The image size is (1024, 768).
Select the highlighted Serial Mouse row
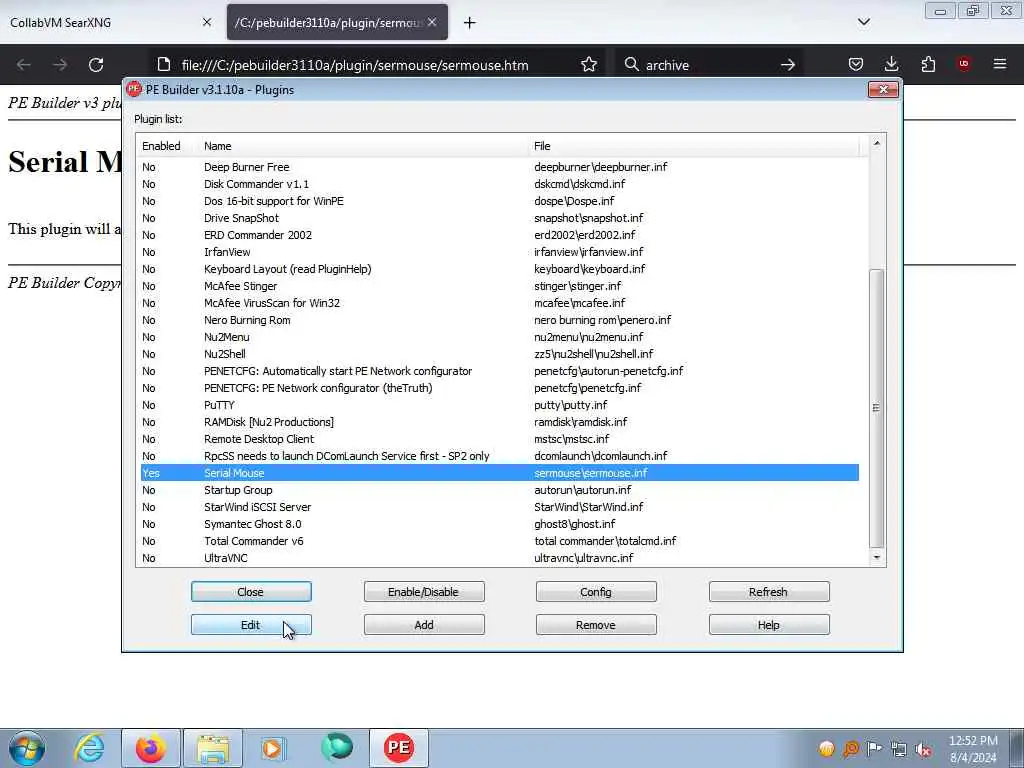tap(500, 473)
